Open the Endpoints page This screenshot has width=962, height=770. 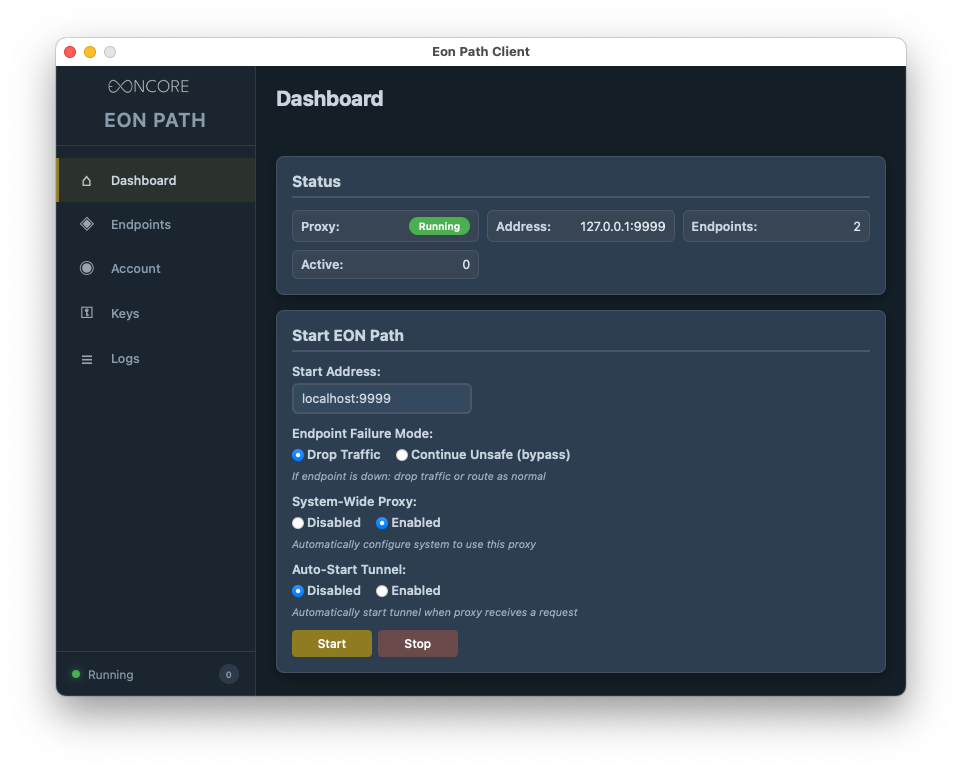pyautogui.click(x=141, y=224)
